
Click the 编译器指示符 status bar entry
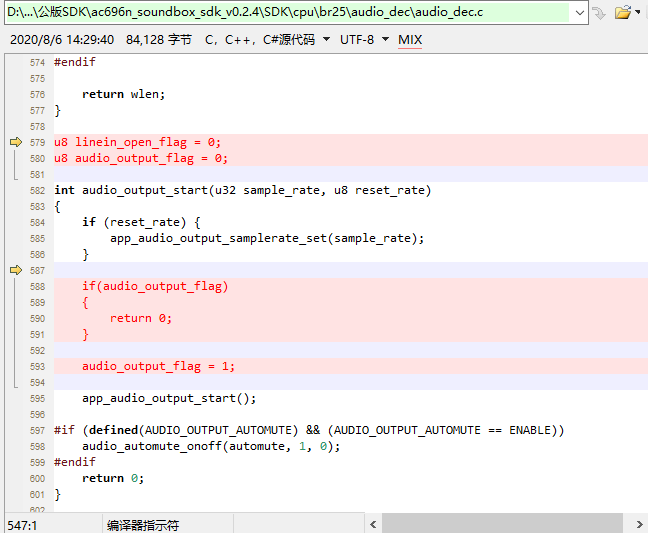[x=143, y=526]
